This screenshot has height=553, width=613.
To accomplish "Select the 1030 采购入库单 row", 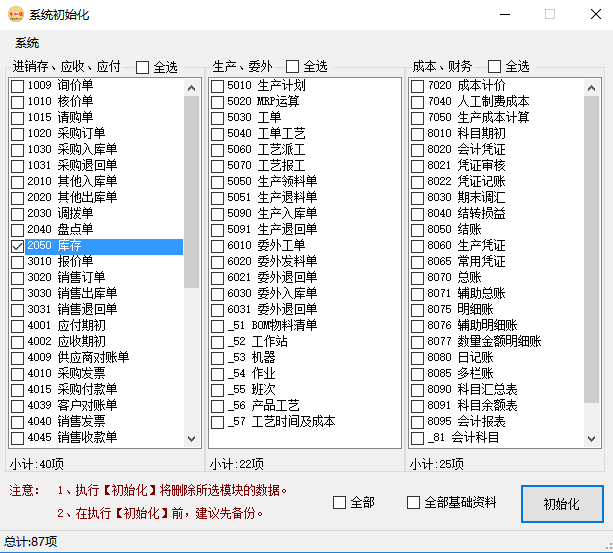I will (x=97, y=150).
